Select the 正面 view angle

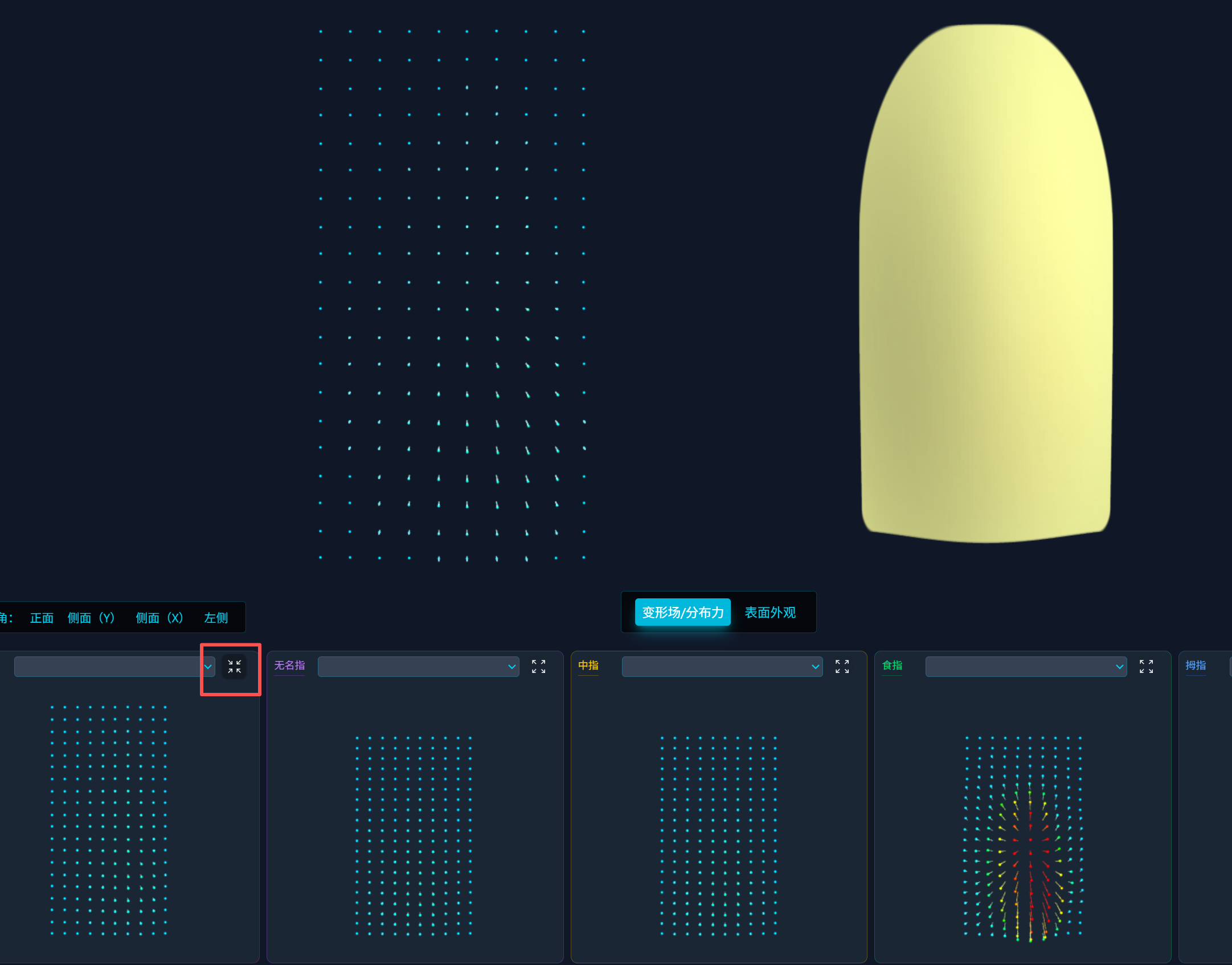[42, 618]
